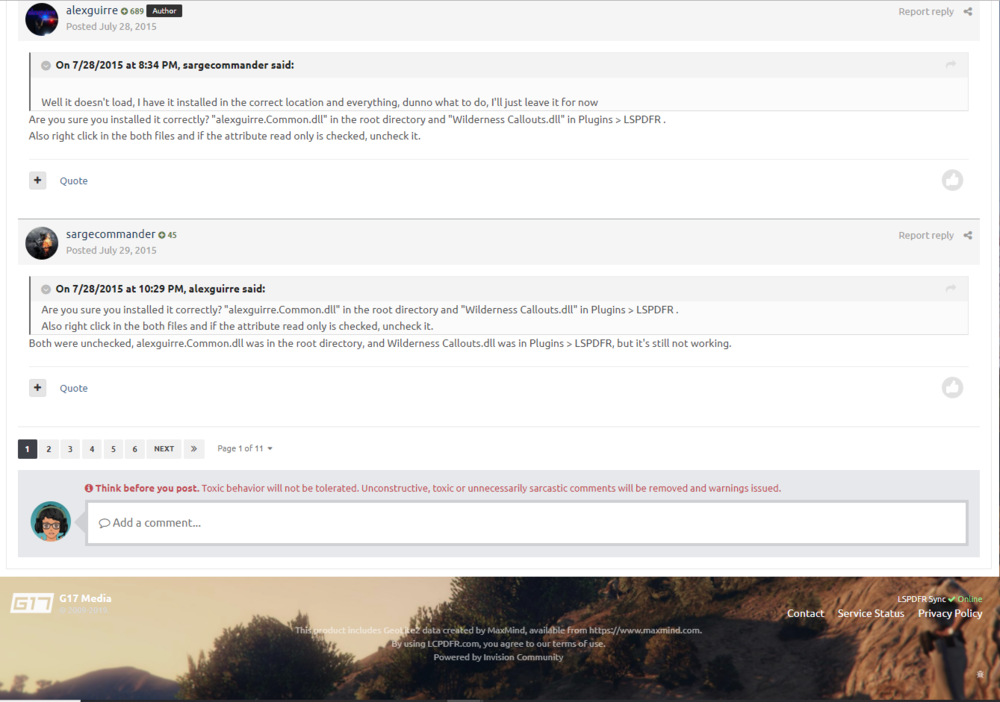Like alexguirre's reply with the thumbs-up icon
Screen dimensions: 1000x702
point(952,180)
